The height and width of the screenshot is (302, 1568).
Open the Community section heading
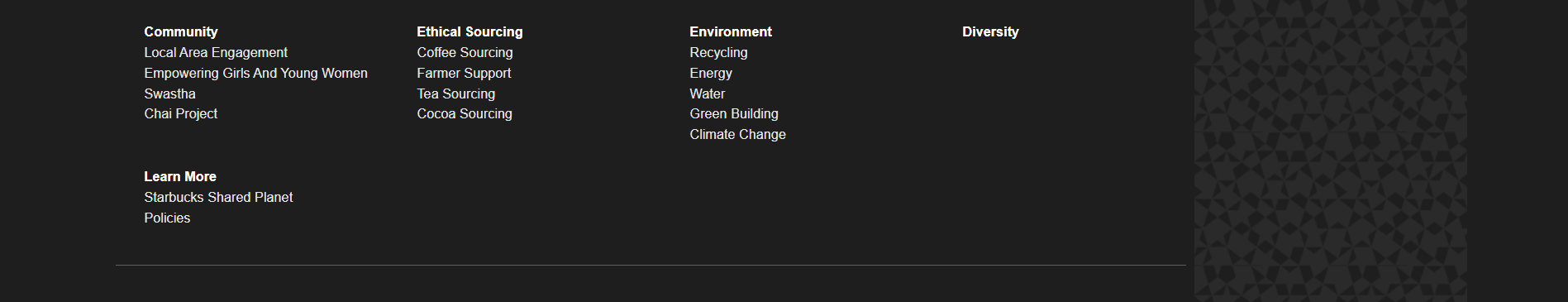click(x=181, y=31)
